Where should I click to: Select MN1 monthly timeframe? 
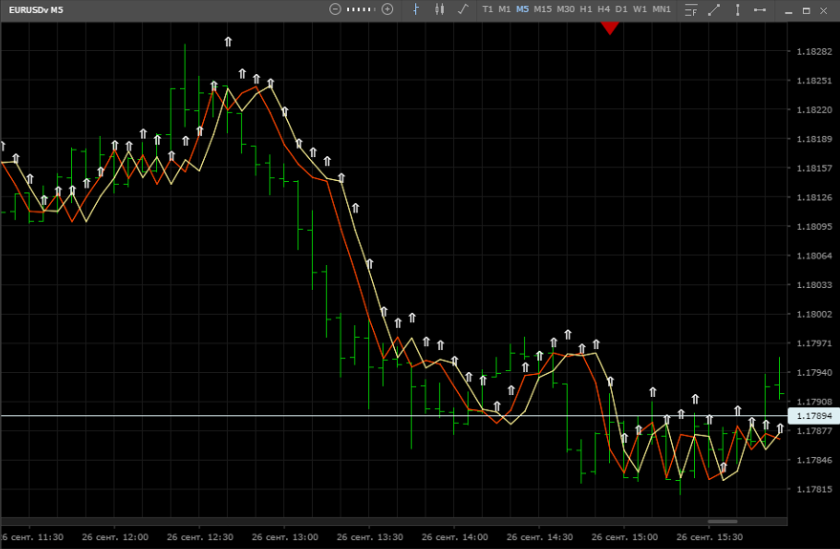(x=662, y=9)
